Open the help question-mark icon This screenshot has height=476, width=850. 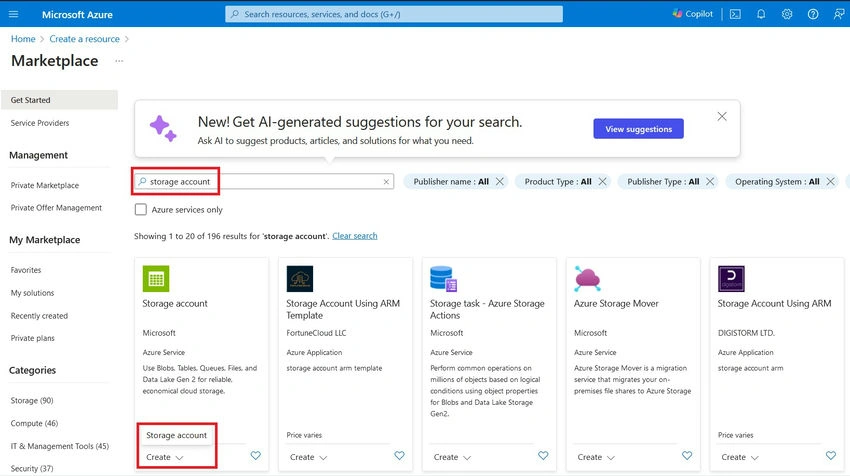click(813, 14)
